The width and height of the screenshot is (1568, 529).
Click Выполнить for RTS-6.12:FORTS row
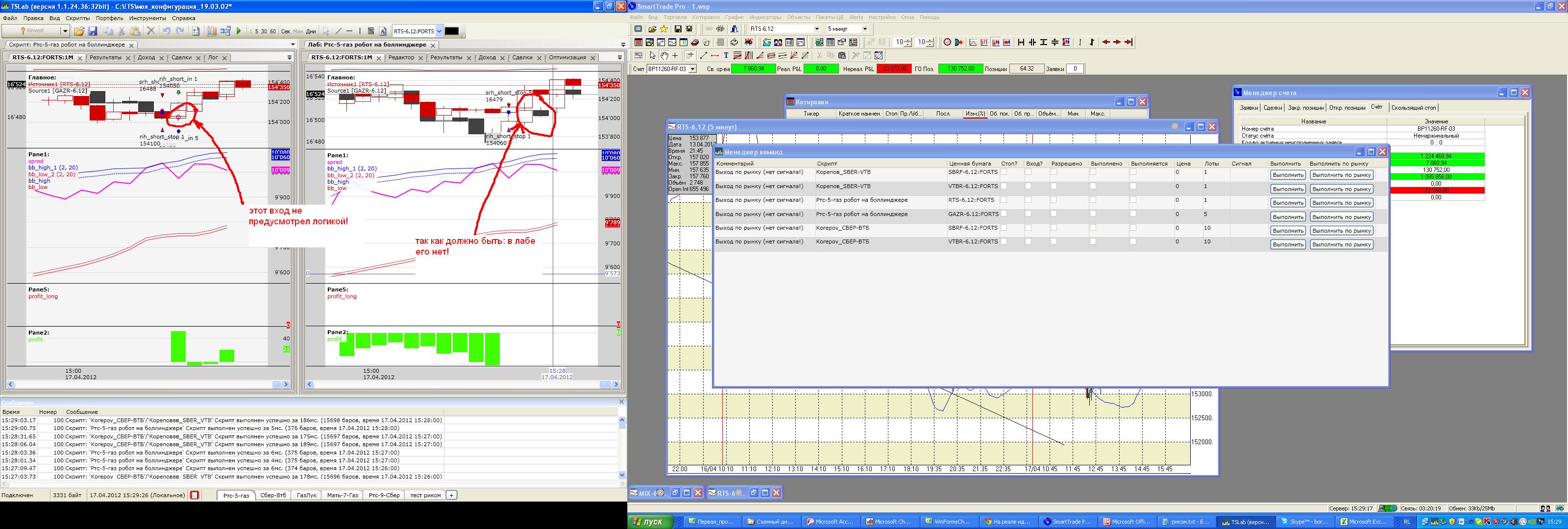pos(1287,203)
